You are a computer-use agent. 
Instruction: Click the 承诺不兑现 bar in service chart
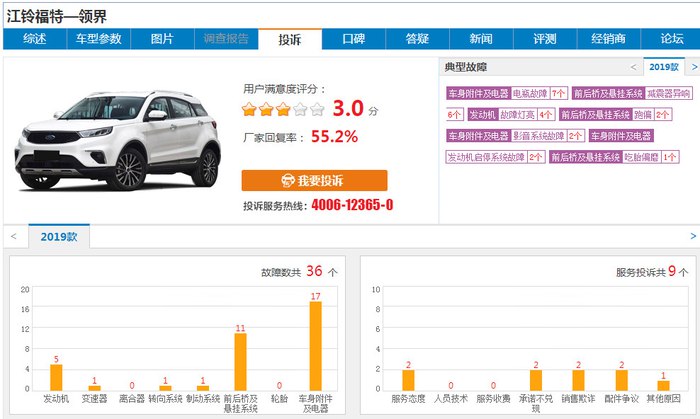click(x=536, y=380)
